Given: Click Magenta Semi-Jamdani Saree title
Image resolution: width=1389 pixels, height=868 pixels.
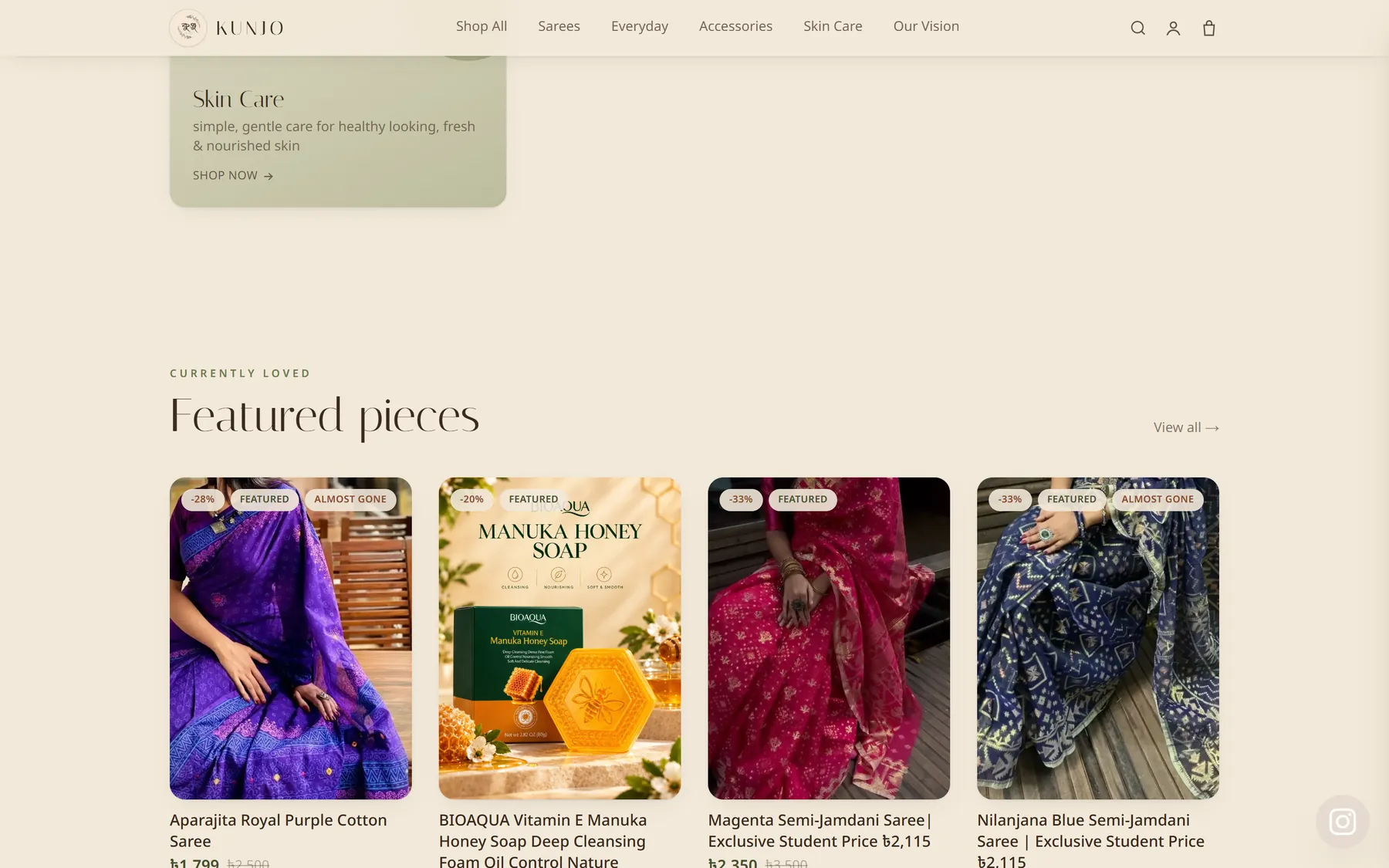Looking at the screenshot, I should [820, 831].
